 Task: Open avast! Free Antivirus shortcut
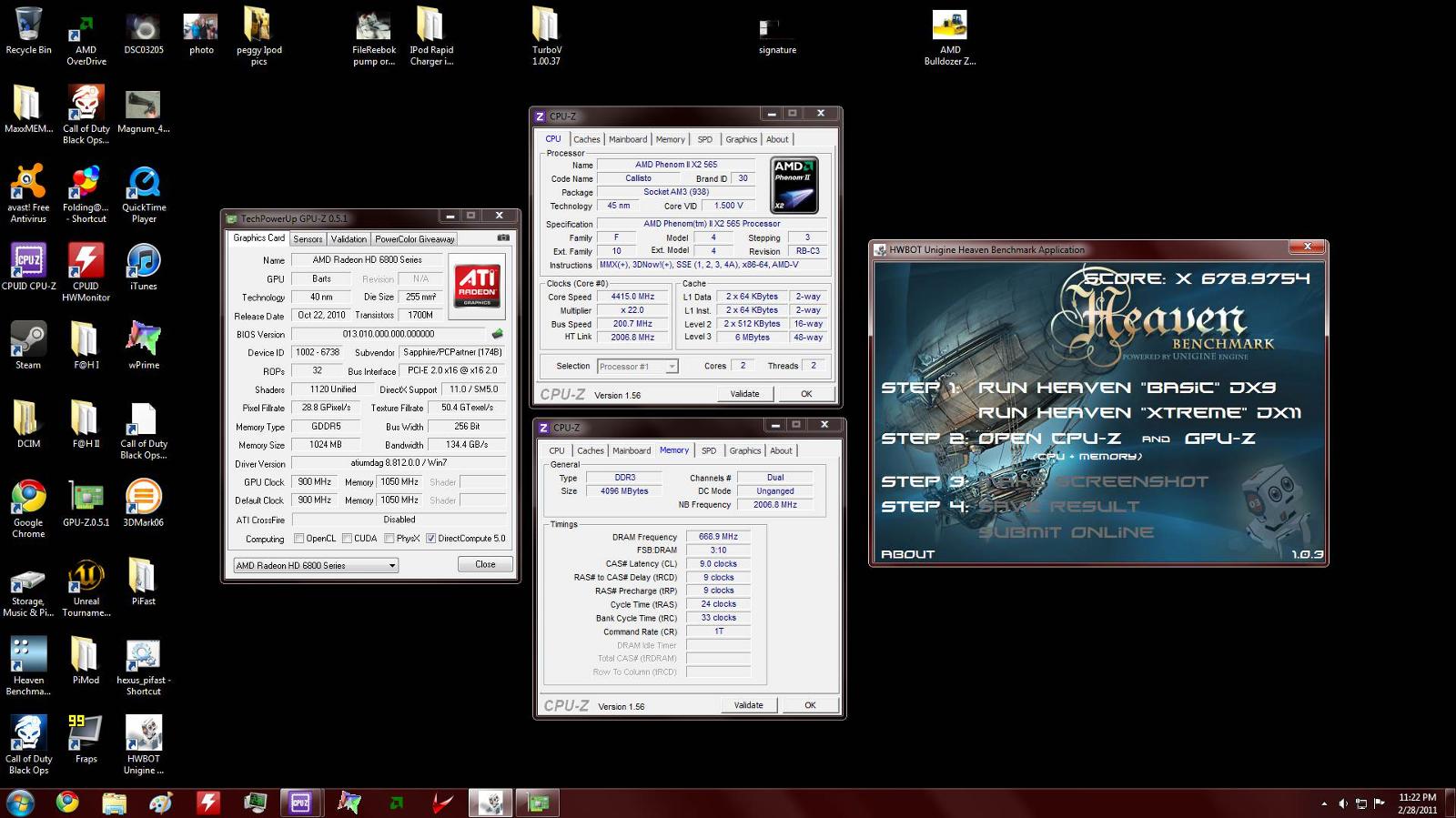pos(28,194)
